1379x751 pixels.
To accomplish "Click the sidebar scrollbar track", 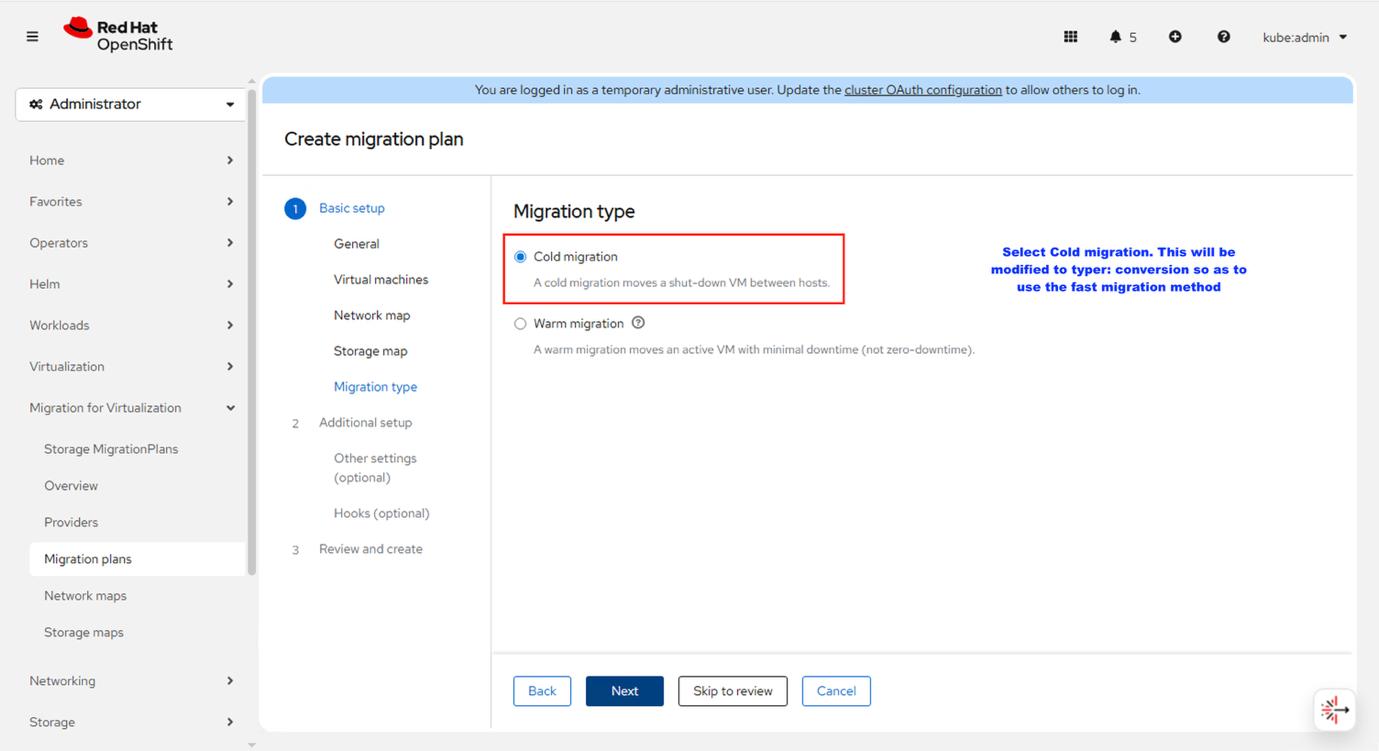I will (251, 400).
